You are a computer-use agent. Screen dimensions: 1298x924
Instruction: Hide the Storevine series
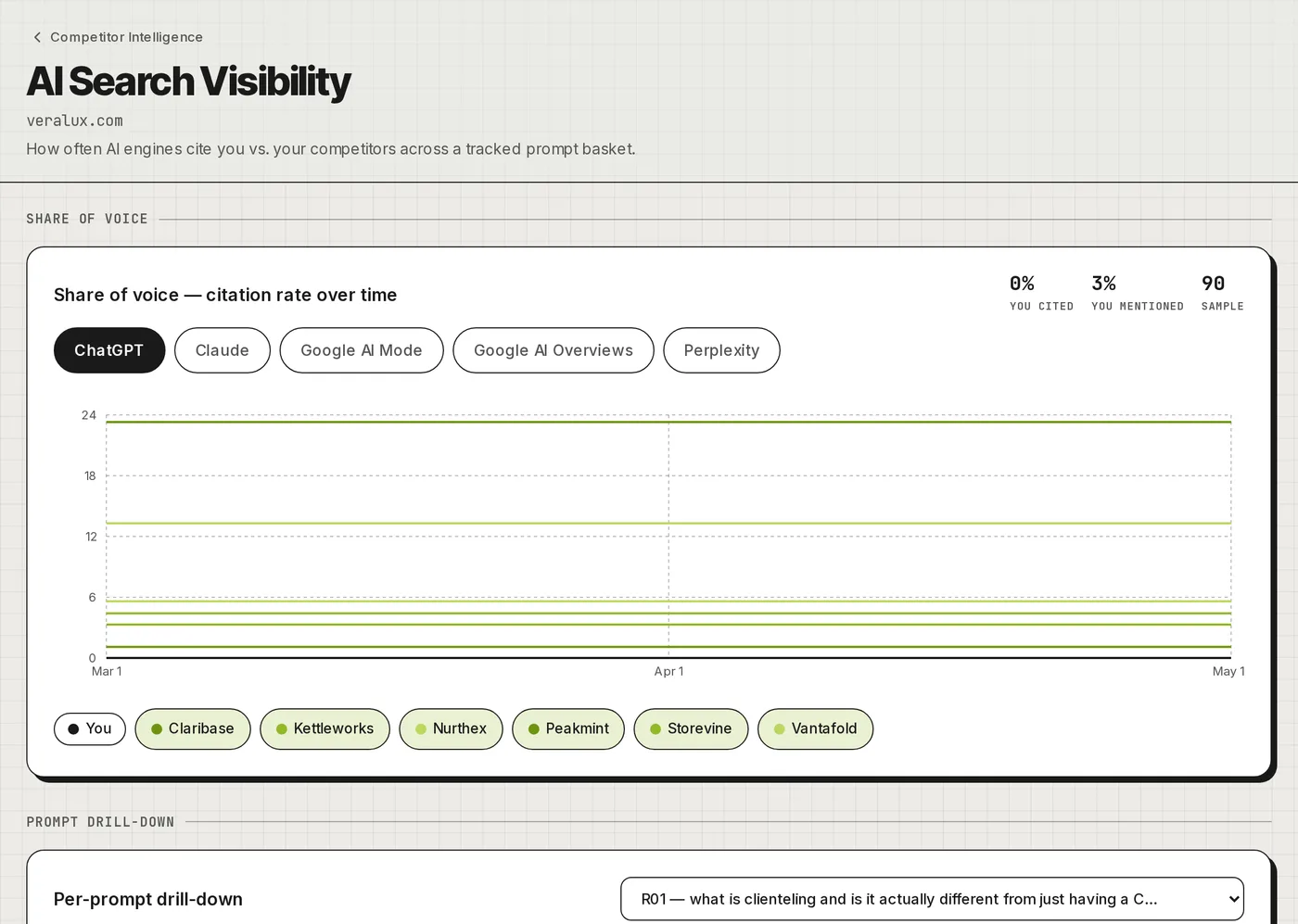(x=691, y=728)
